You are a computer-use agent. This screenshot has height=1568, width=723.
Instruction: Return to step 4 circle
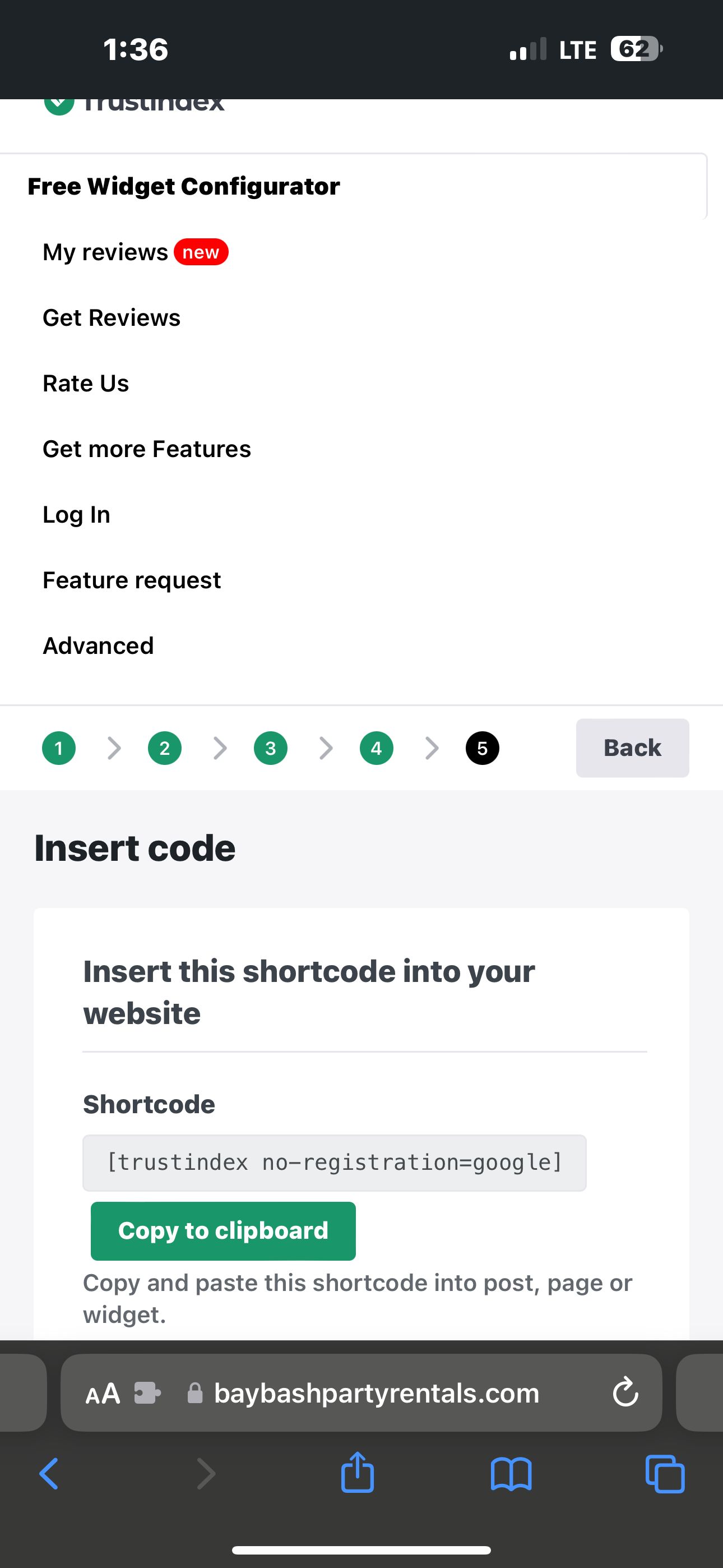377,748
